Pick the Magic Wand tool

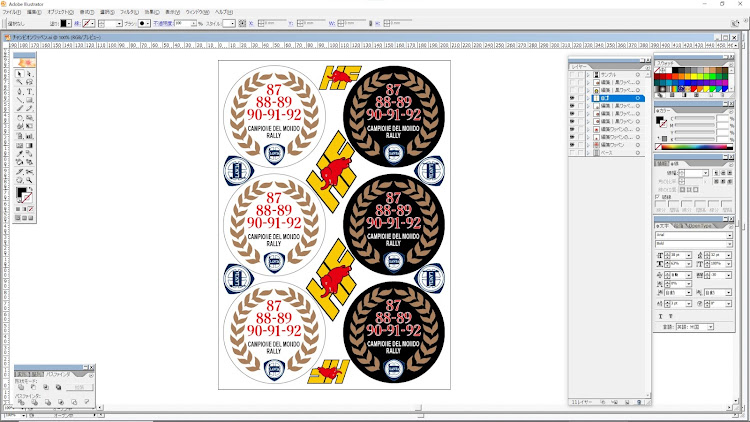tap(20, 82)
